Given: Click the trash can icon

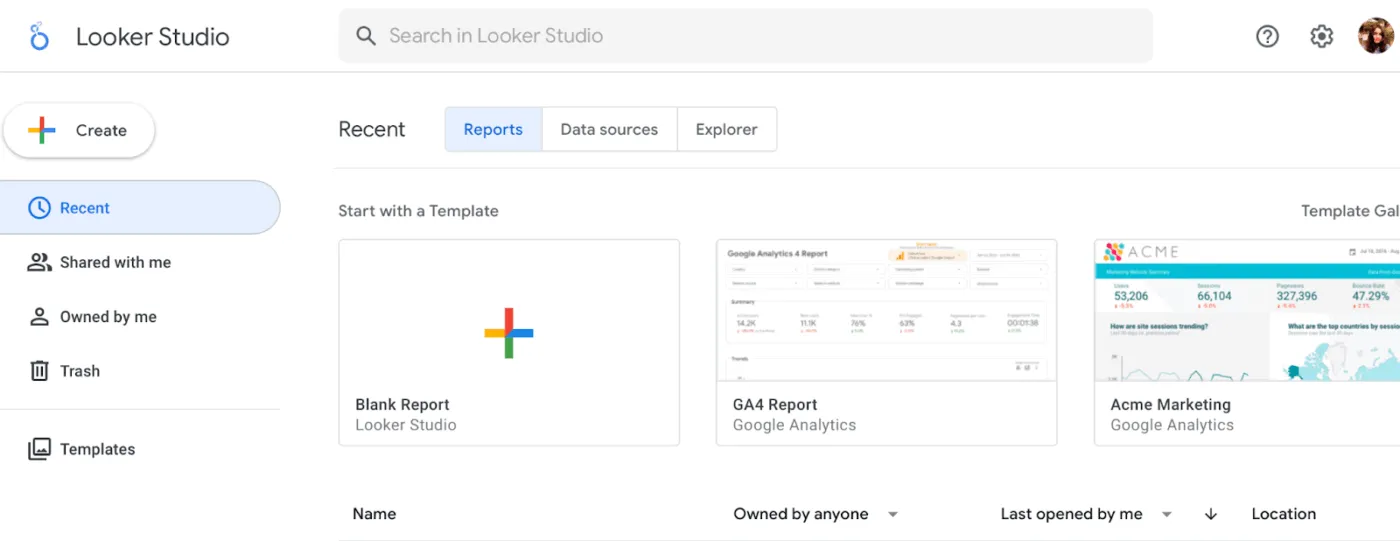Looking at the screenshot, I should (39, 371).
